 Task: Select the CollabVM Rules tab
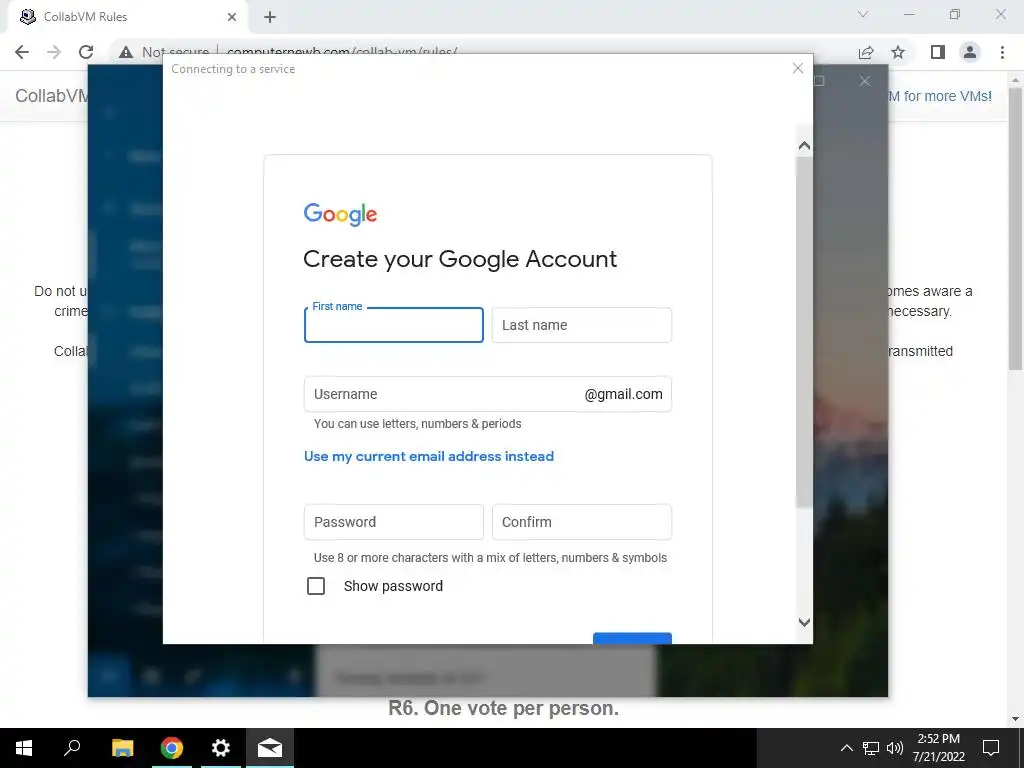127,17
